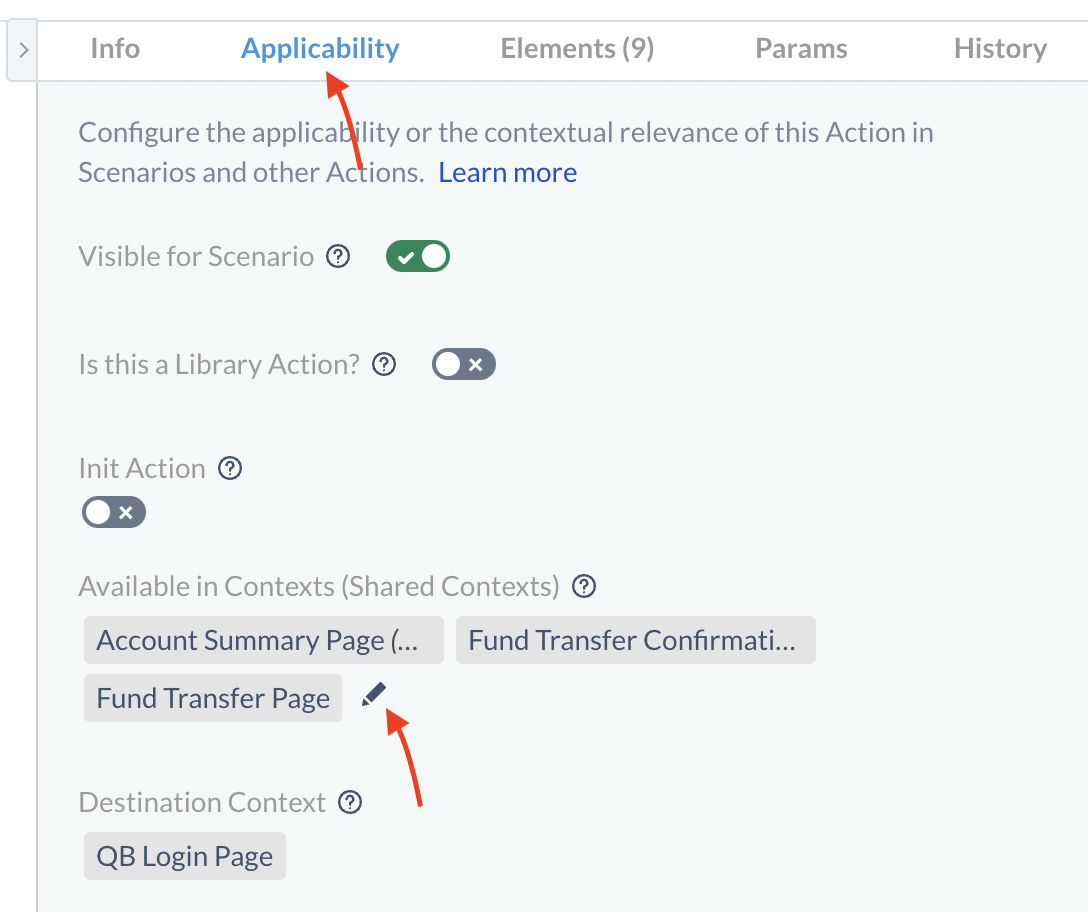Open help icon for Library Action
The height and width of the screenshot is (912, 1088).
click(384, 364)
